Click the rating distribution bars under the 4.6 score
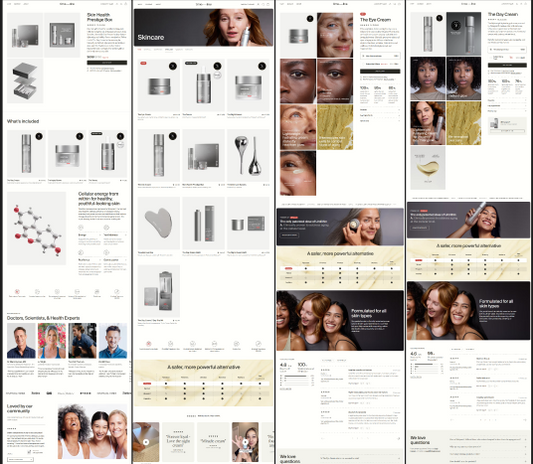Image resolution: width=533 pixels, height=464 pixels. [x=427, y=368]
